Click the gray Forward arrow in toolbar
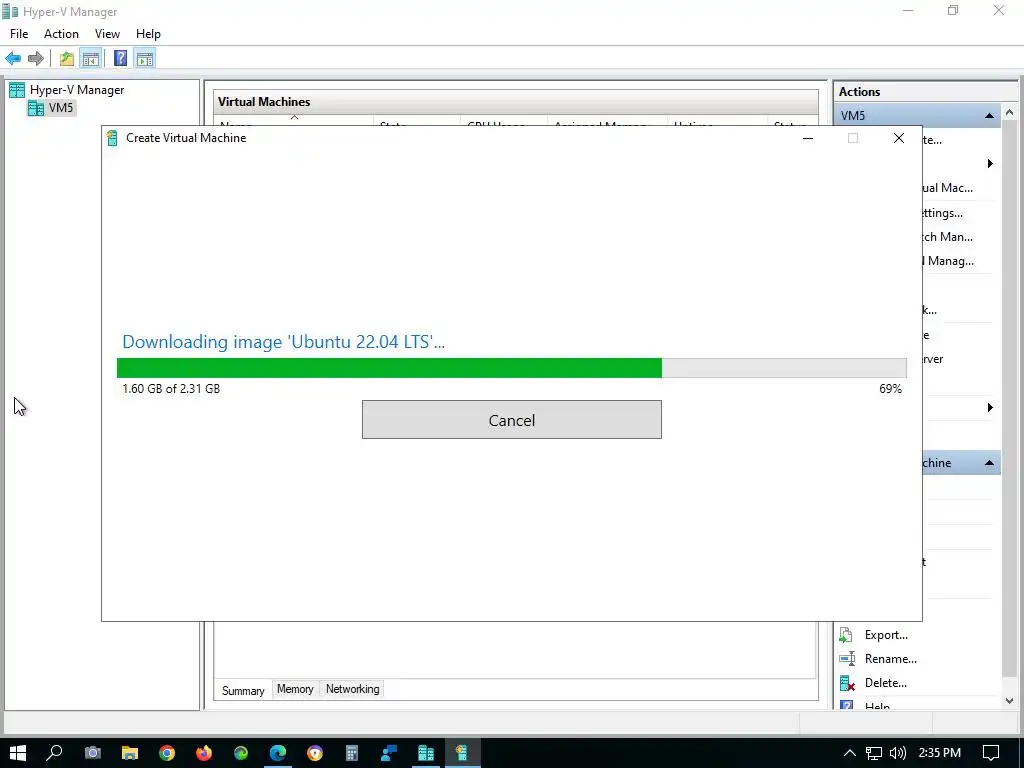Screen dimensions: 1024x768 tap(36, 59)
